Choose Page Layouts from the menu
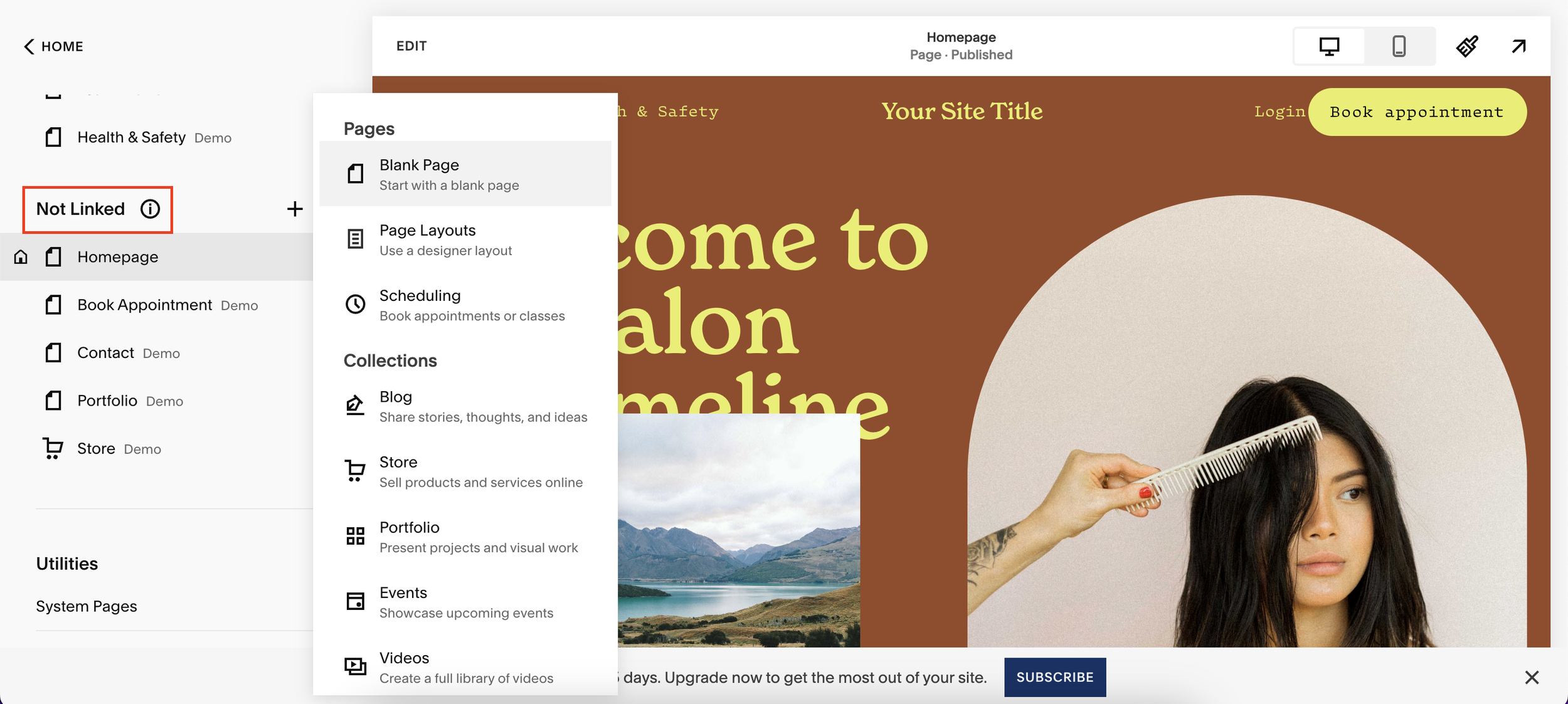The image size is (1568, 704). tap(465, 239)
